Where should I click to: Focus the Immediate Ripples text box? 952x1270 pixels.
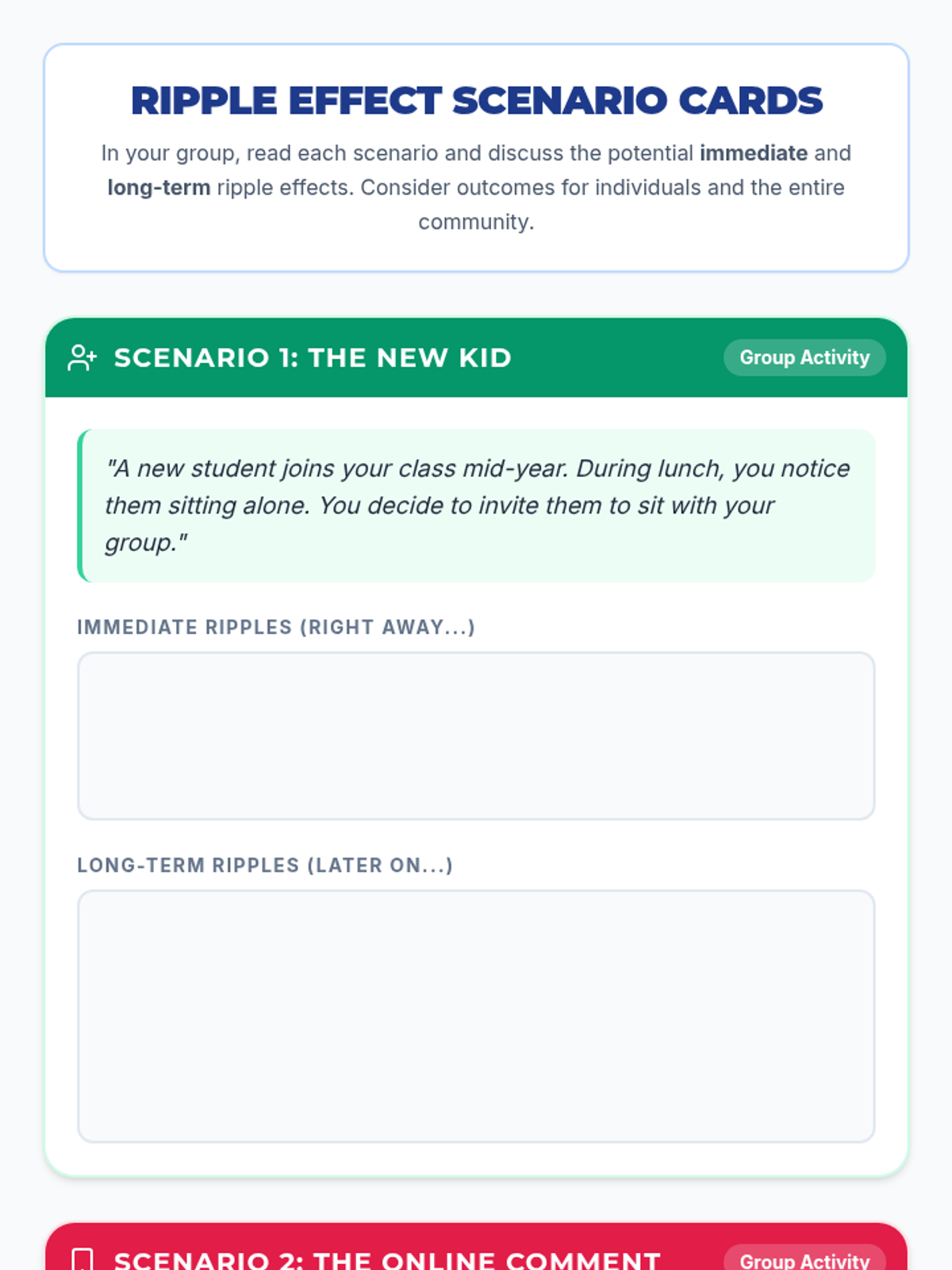(x=476, y=736)
